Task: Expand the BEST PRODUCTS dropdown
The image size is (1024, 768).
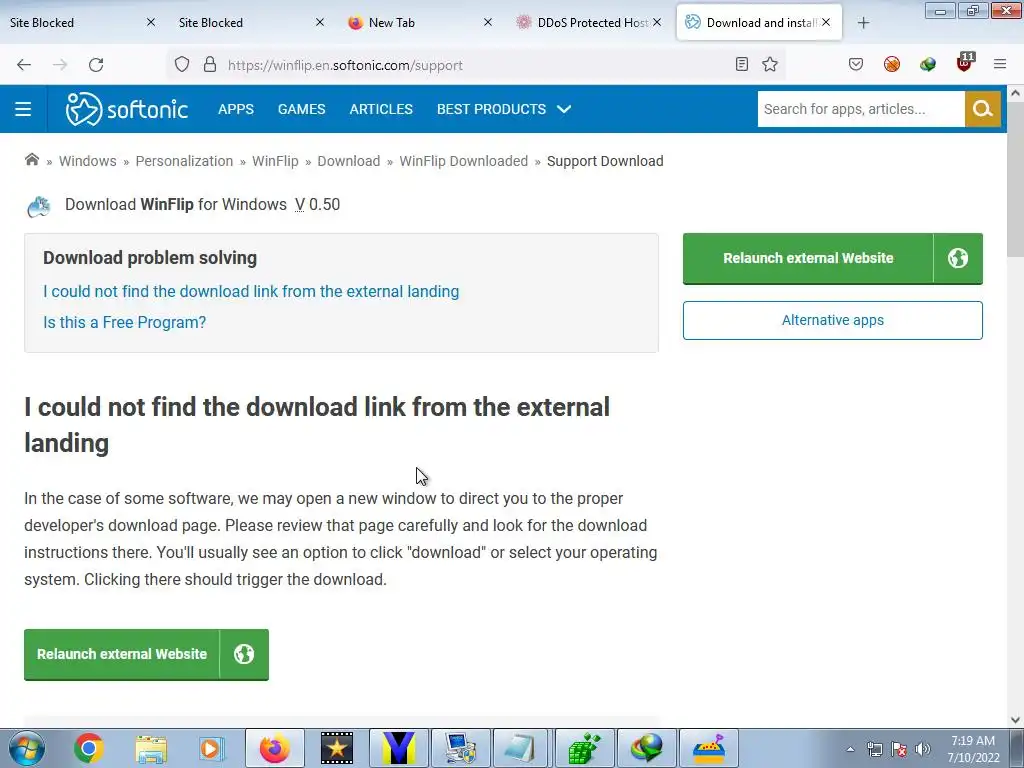Action: click(504, 109)
